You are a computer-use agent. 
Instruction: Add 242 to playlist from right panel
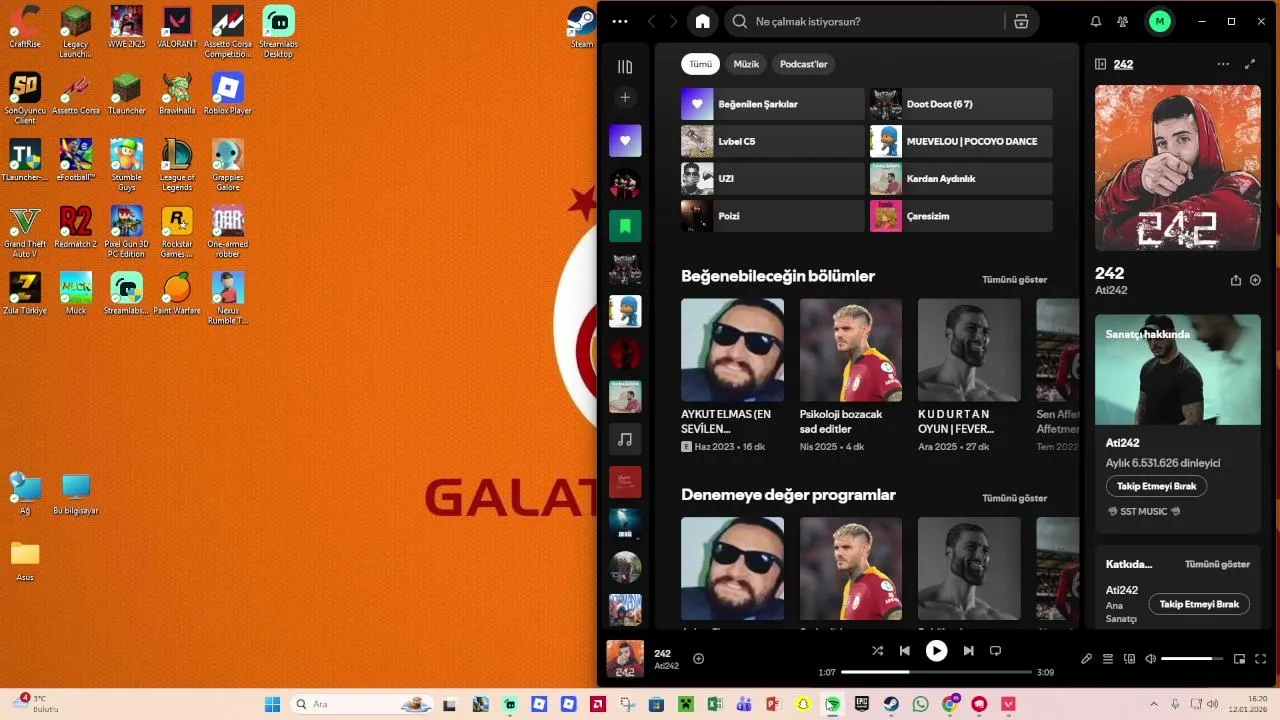(1255, 281)
